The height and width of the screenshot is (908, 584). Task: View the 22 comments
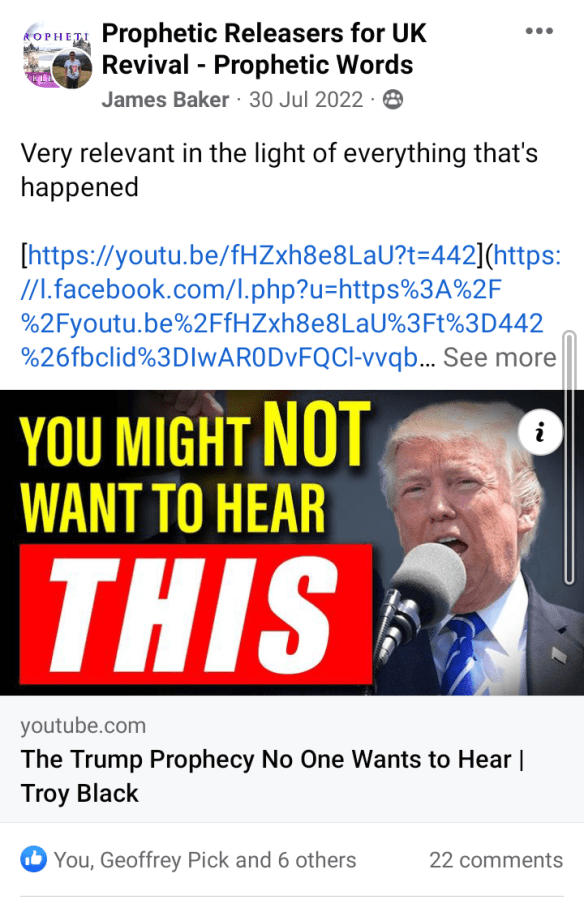coord(496,860)
